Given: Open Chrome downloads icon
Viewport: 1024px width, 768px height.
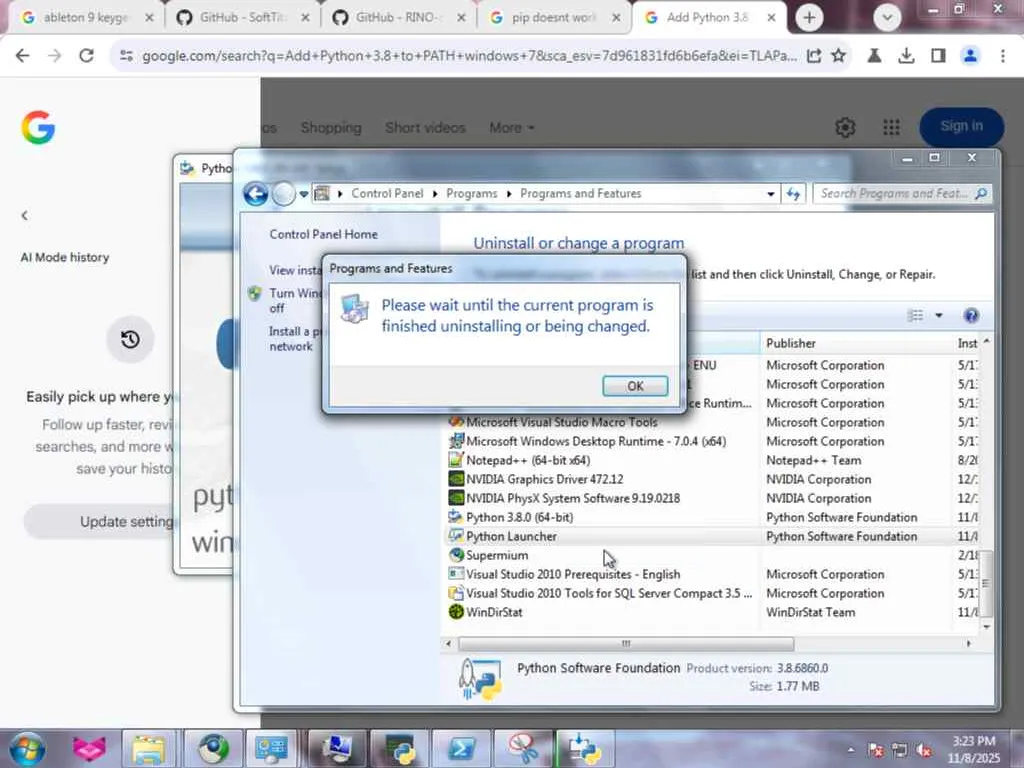Looking at the screenshot, I should 906,56.
